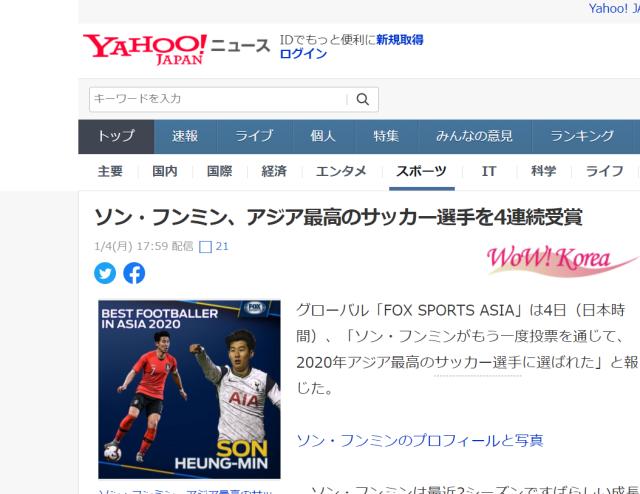Open the IT category

click(x=489, y=171)
